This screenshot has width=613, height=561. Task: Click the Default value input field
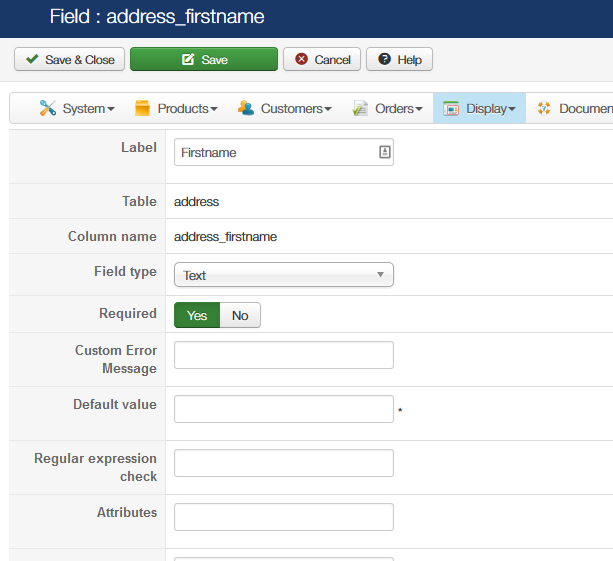click(284, 409)
